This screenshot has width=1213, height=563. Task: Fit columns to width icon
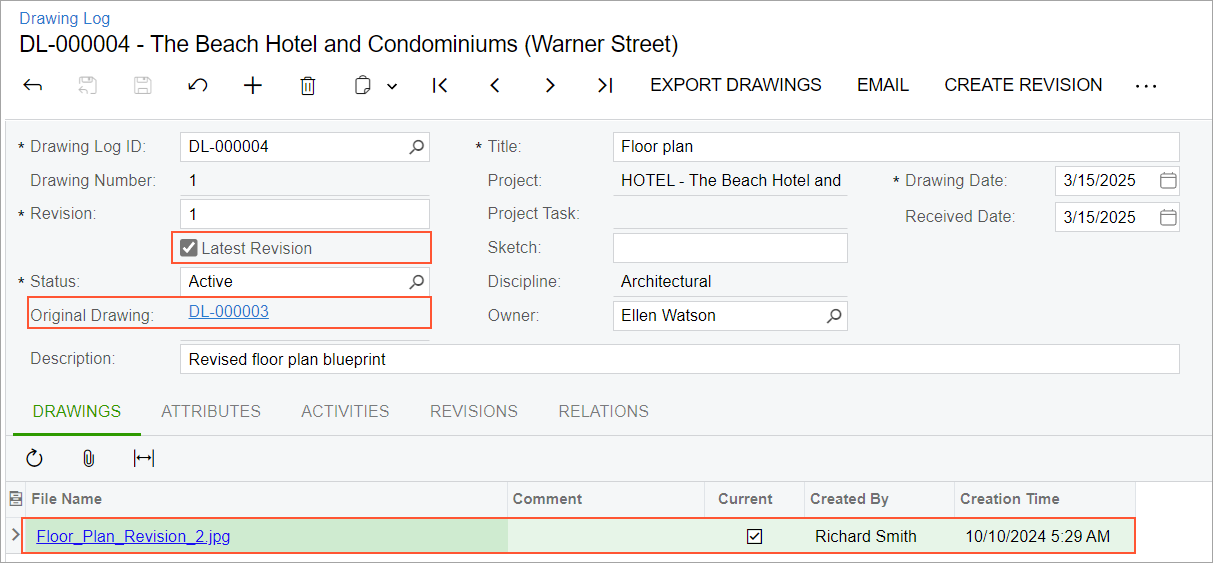(x=144, y=458)
